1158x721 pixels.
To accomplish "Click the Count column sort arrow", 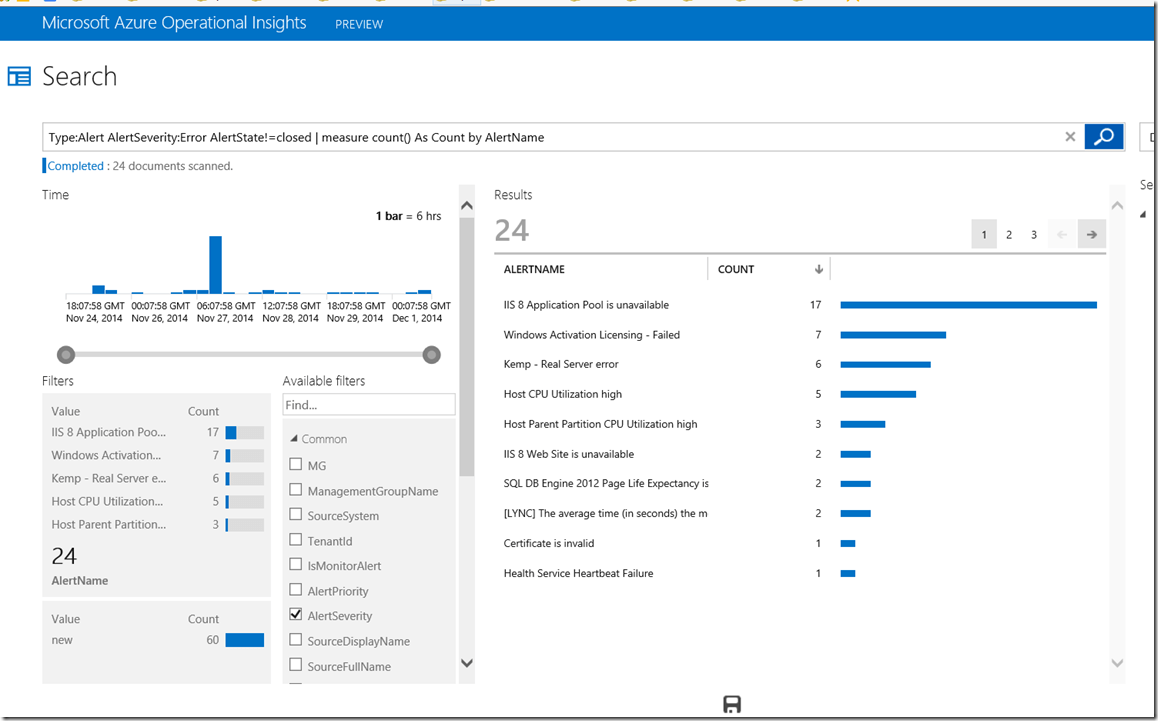I will click(819, 269).
